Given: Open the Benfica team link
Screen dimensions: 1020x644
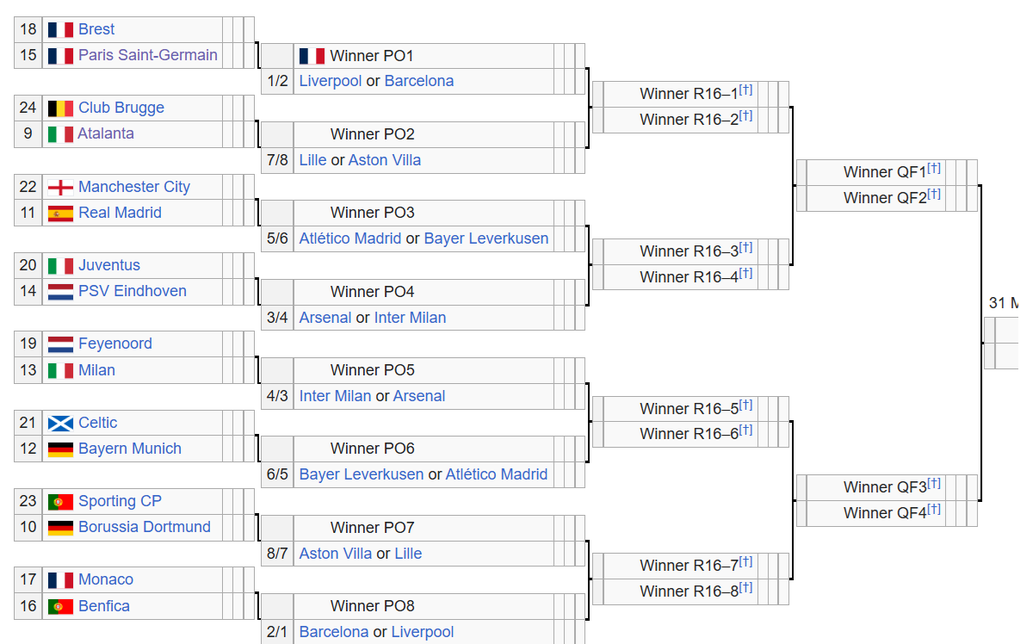Looking at the screenshot, I should point(104,606).
